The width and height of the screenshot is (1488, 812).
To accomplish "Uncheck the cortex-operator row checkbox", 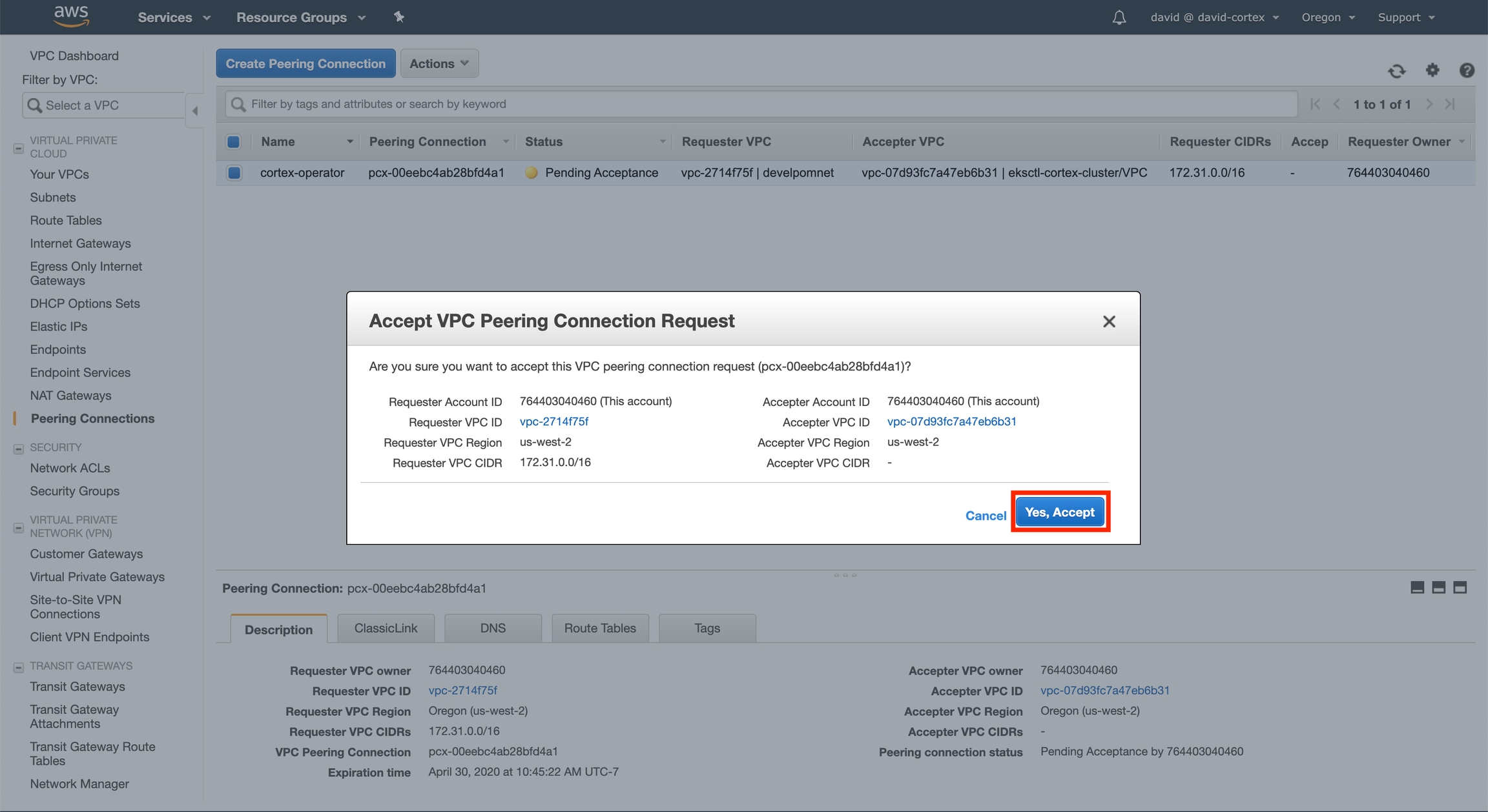I will pos(234,172).
